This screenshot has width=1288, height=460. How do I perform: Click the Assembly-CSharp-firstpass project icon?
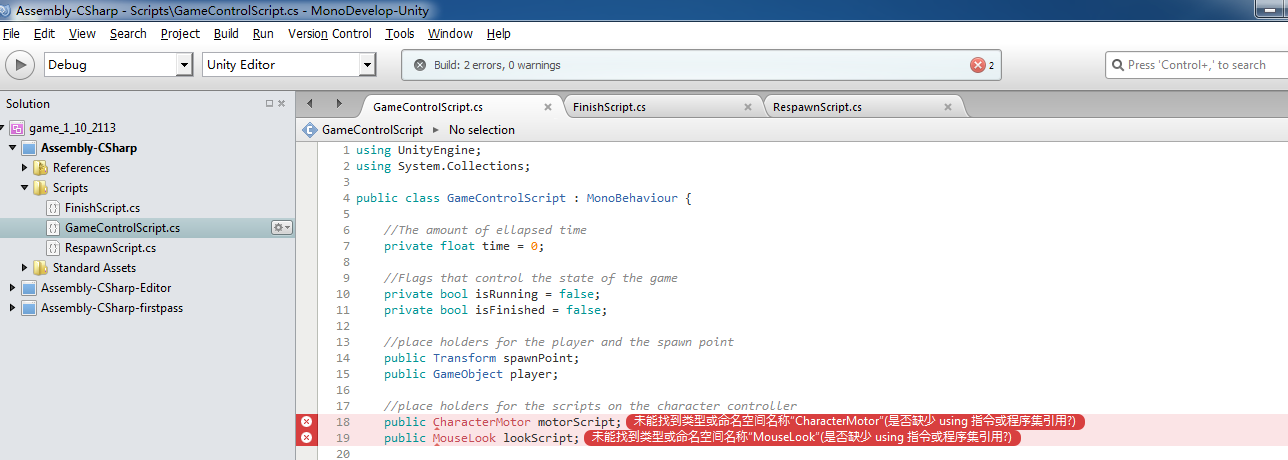tap(29, 308)
